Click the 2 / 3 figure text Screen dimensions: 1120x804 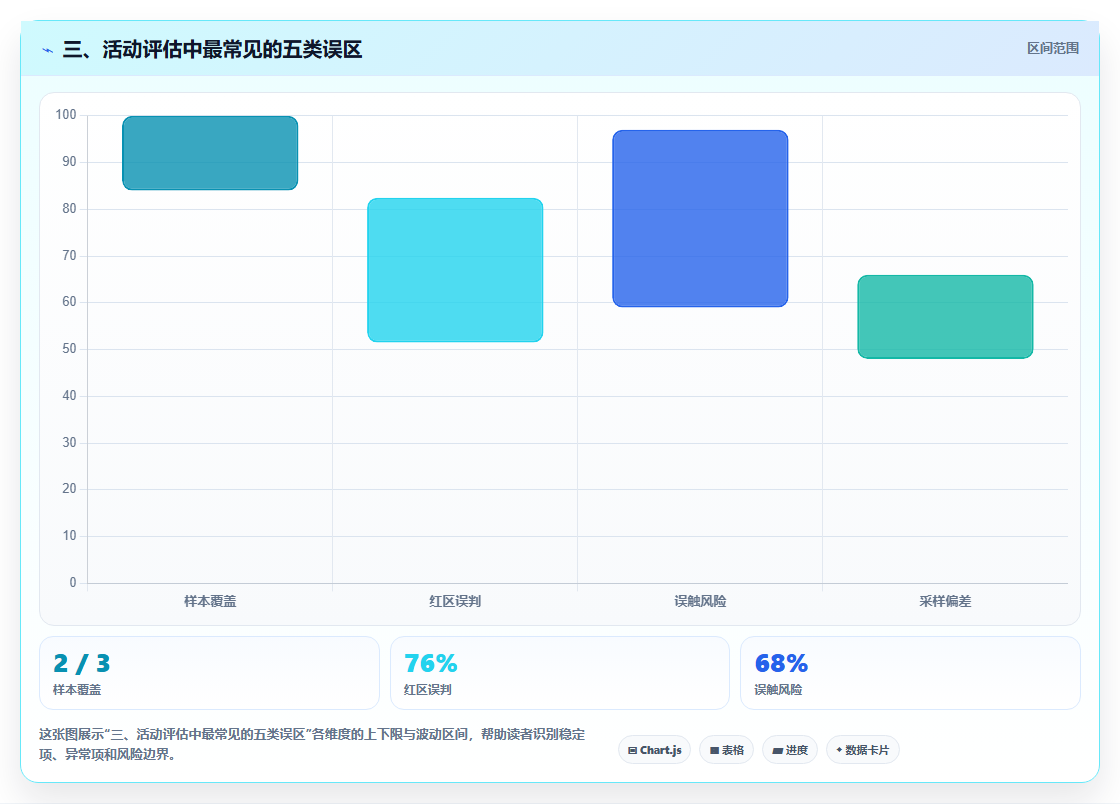coord(81,663)
